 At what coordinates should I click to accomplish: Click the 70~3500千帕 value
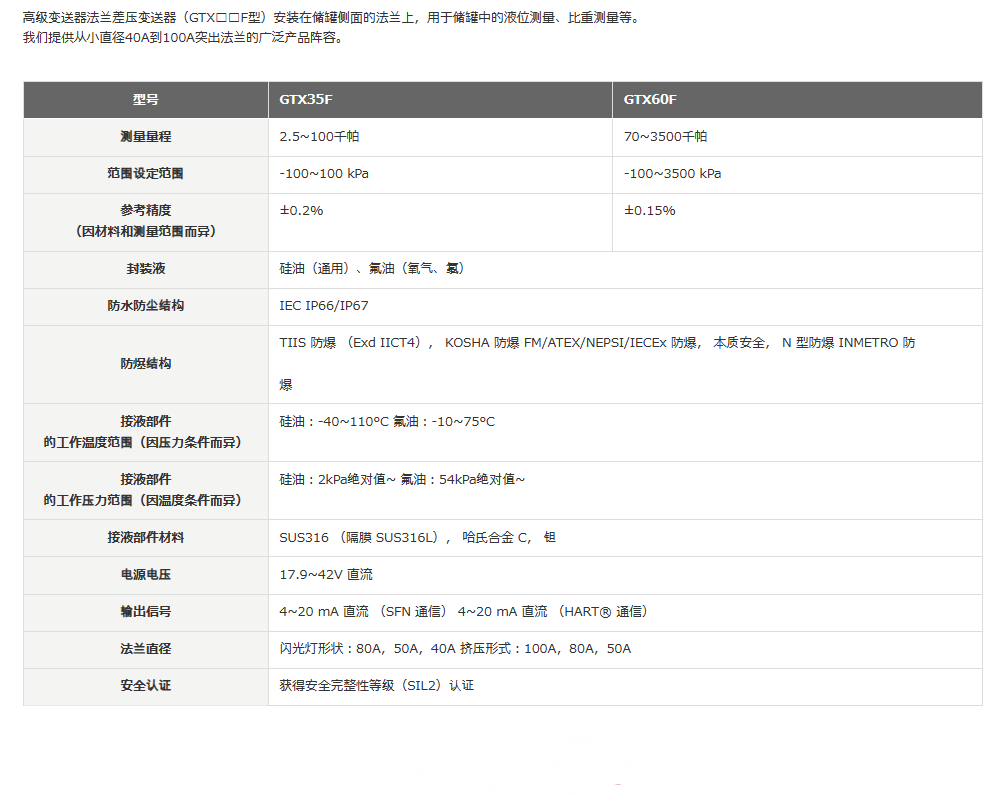click(666, 137)
